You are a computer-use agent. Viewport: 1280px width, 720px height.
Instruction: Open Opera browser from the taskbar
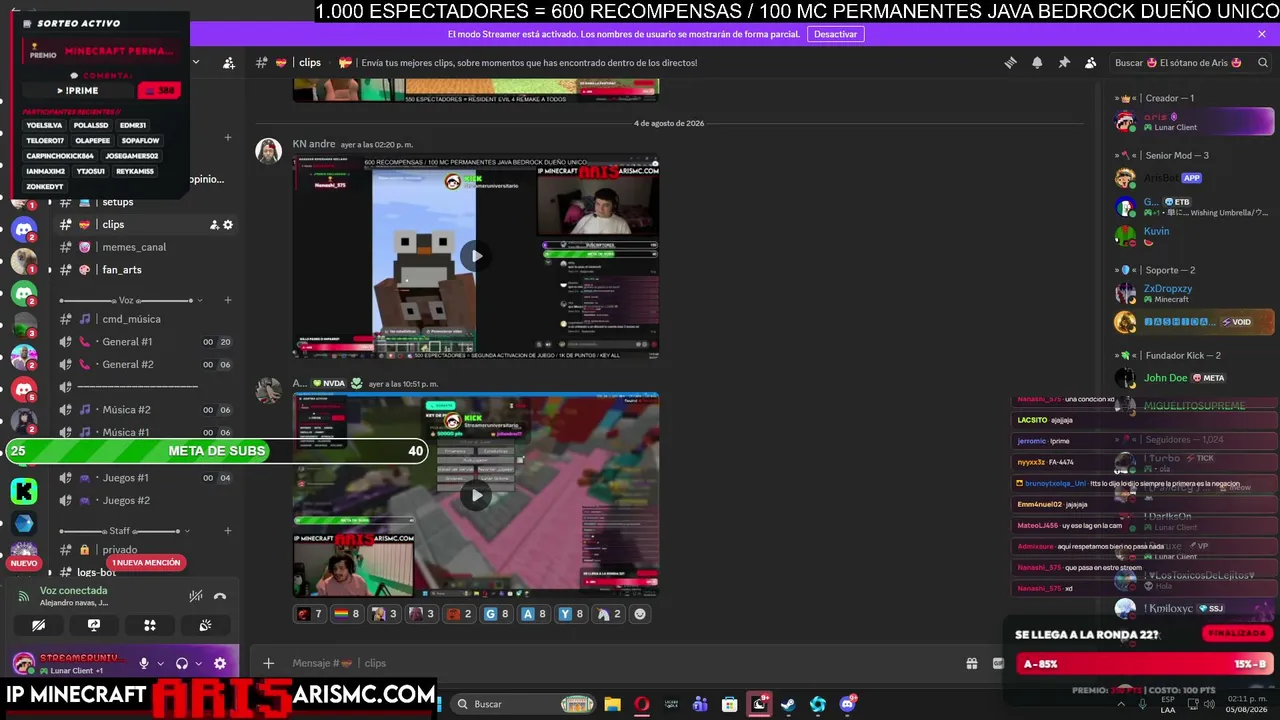click(642, 704)
